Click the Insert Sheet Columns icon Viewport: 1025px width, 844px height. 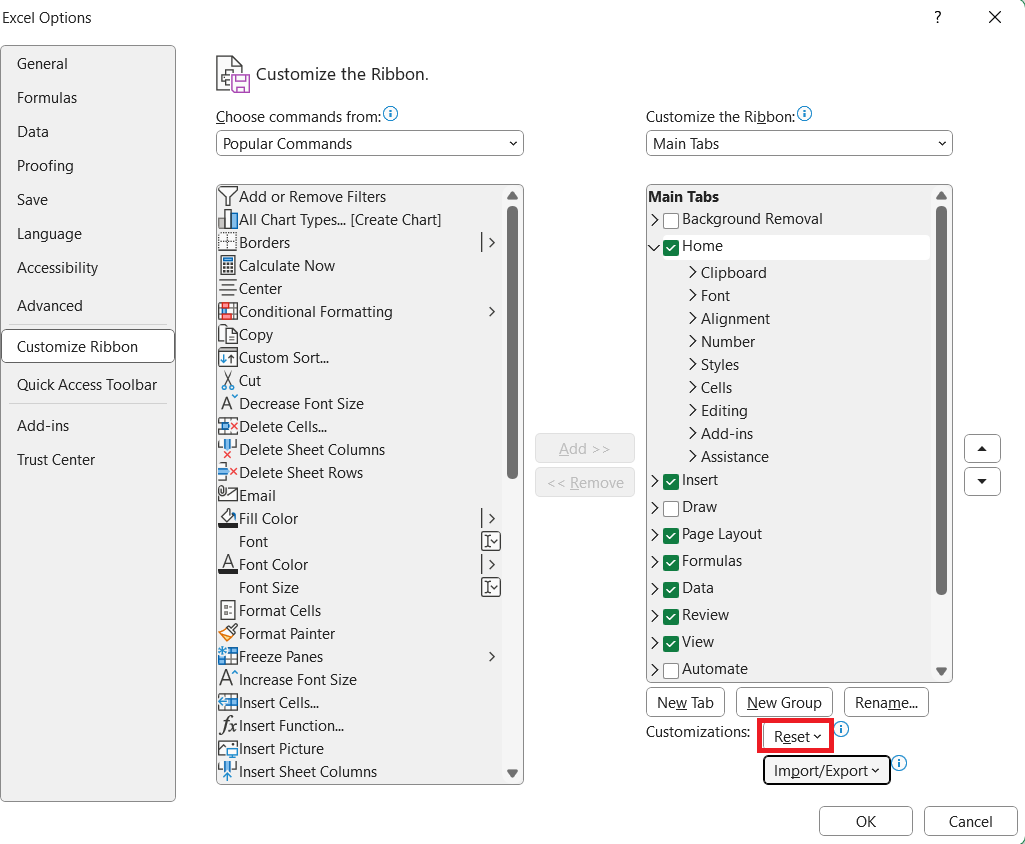(x=227, y=771)
